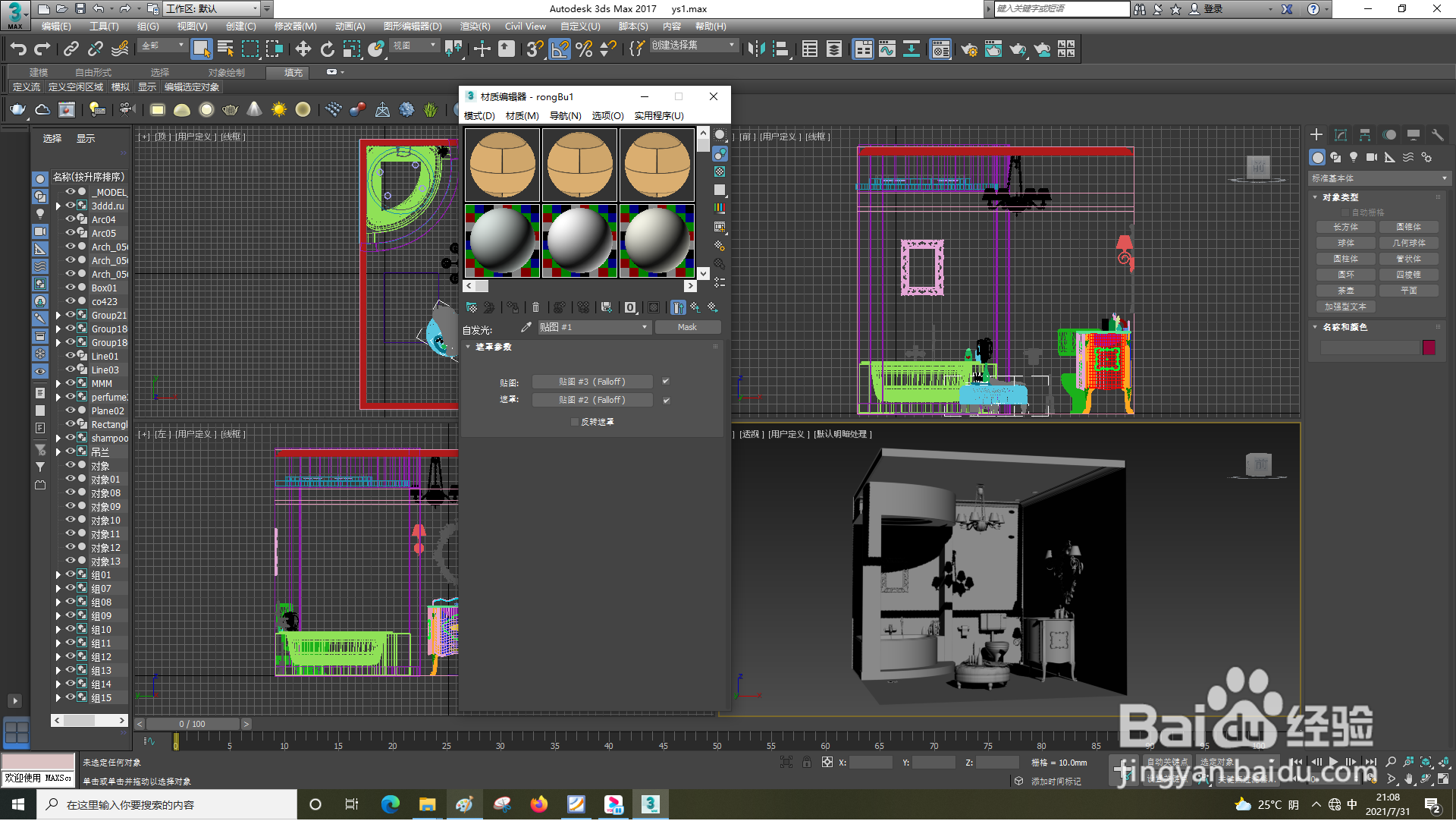Open the Modify command panel tab
The height and width of the screenshot is (821, 1456).
point(1341,135)
